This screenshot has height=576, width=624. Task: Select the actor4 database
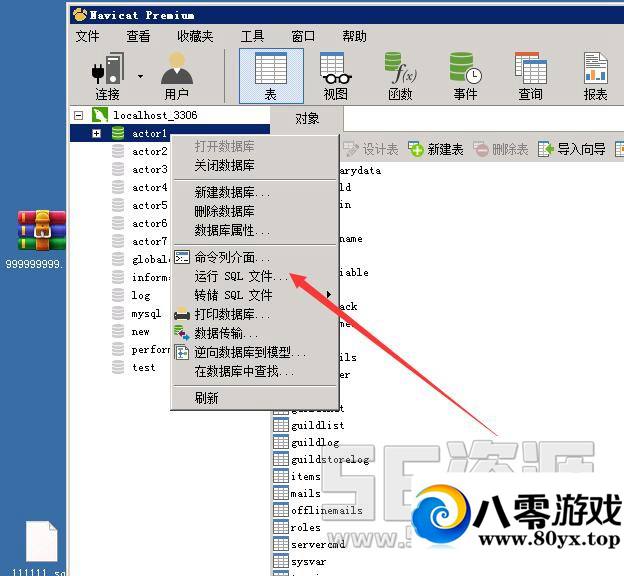coord(150,187)
